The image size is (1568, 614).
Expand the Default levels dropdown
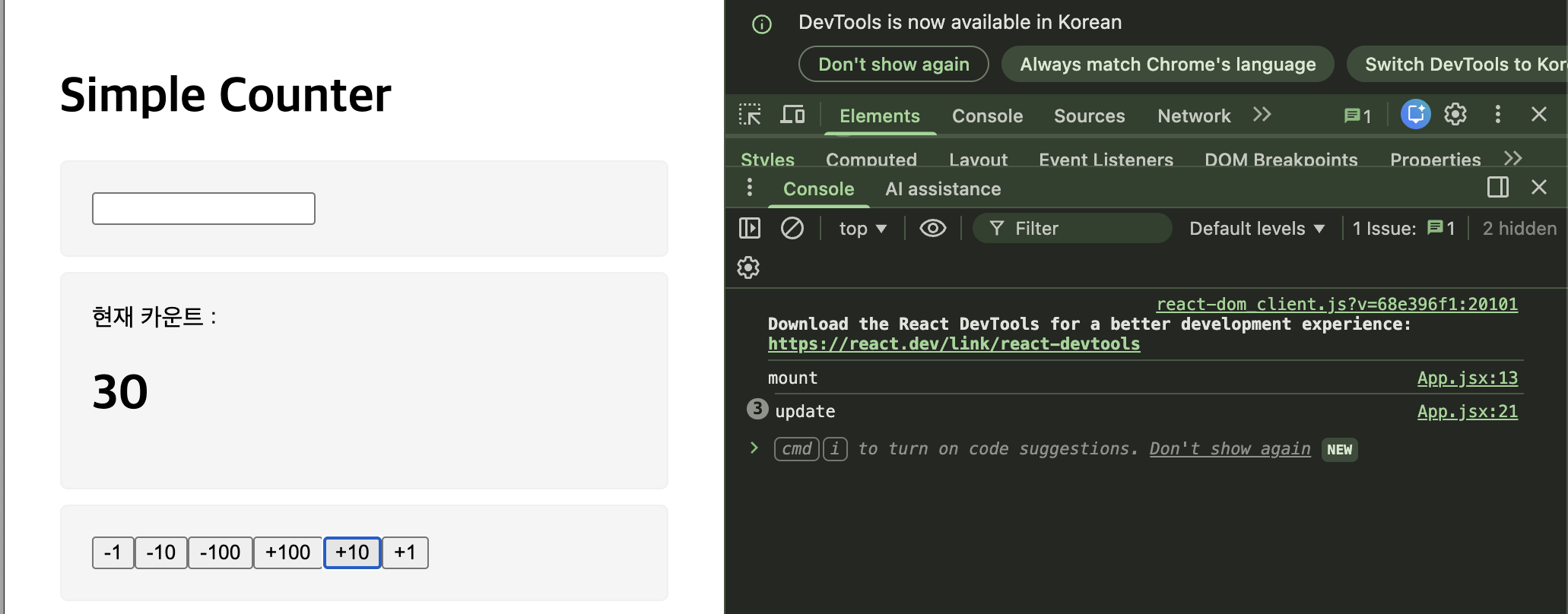tap(1256, 229)
